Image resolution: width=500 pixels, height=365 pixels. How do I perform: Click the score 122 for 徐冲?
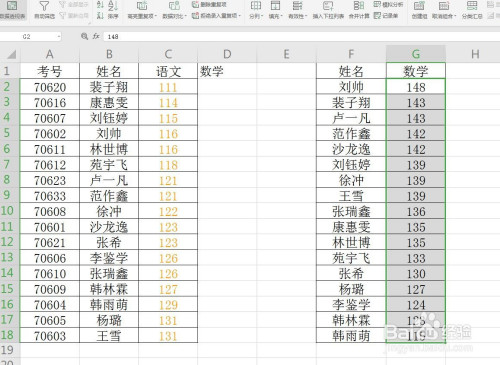168,212
